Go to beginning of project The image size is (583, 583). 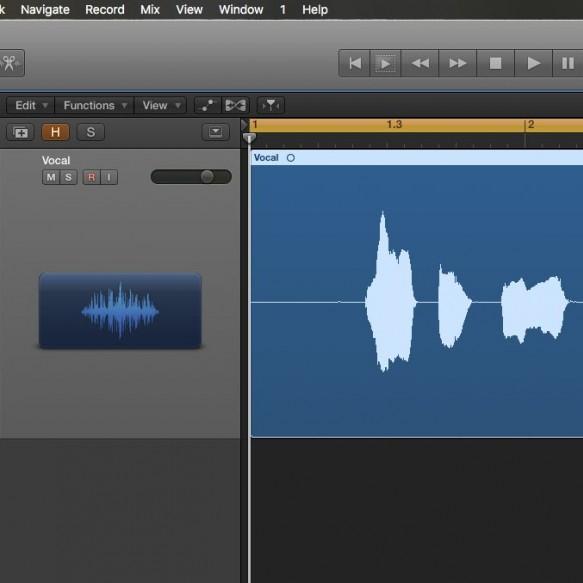click(354, 63)
